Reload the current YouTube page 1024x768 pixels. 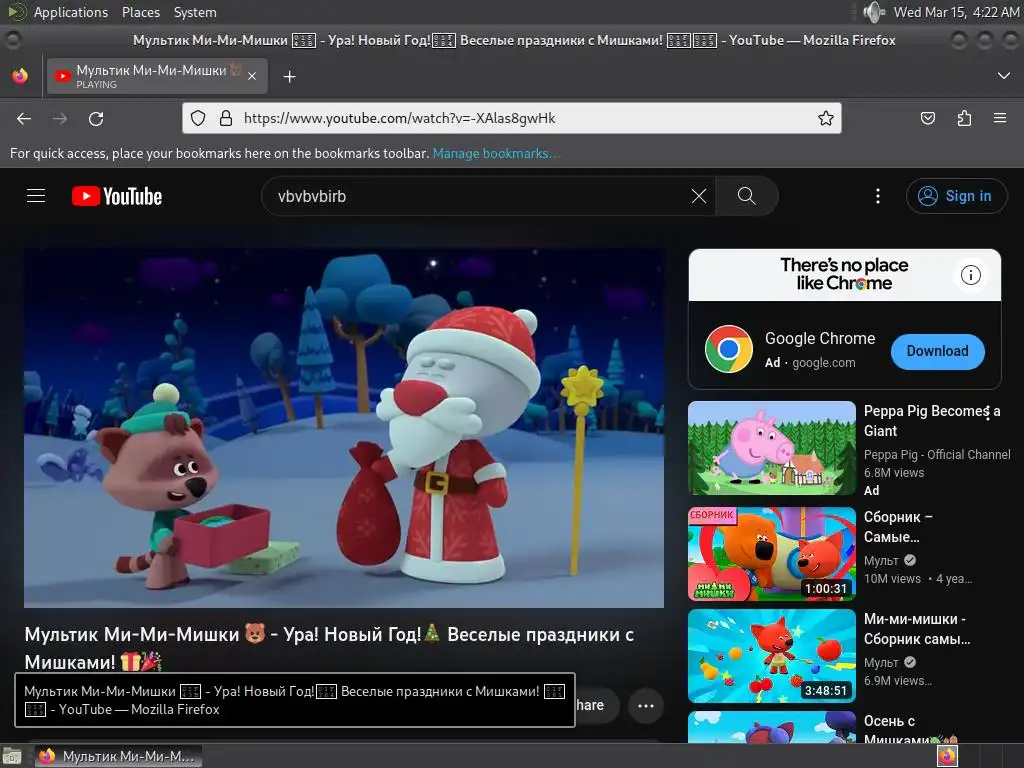[96, 118]
